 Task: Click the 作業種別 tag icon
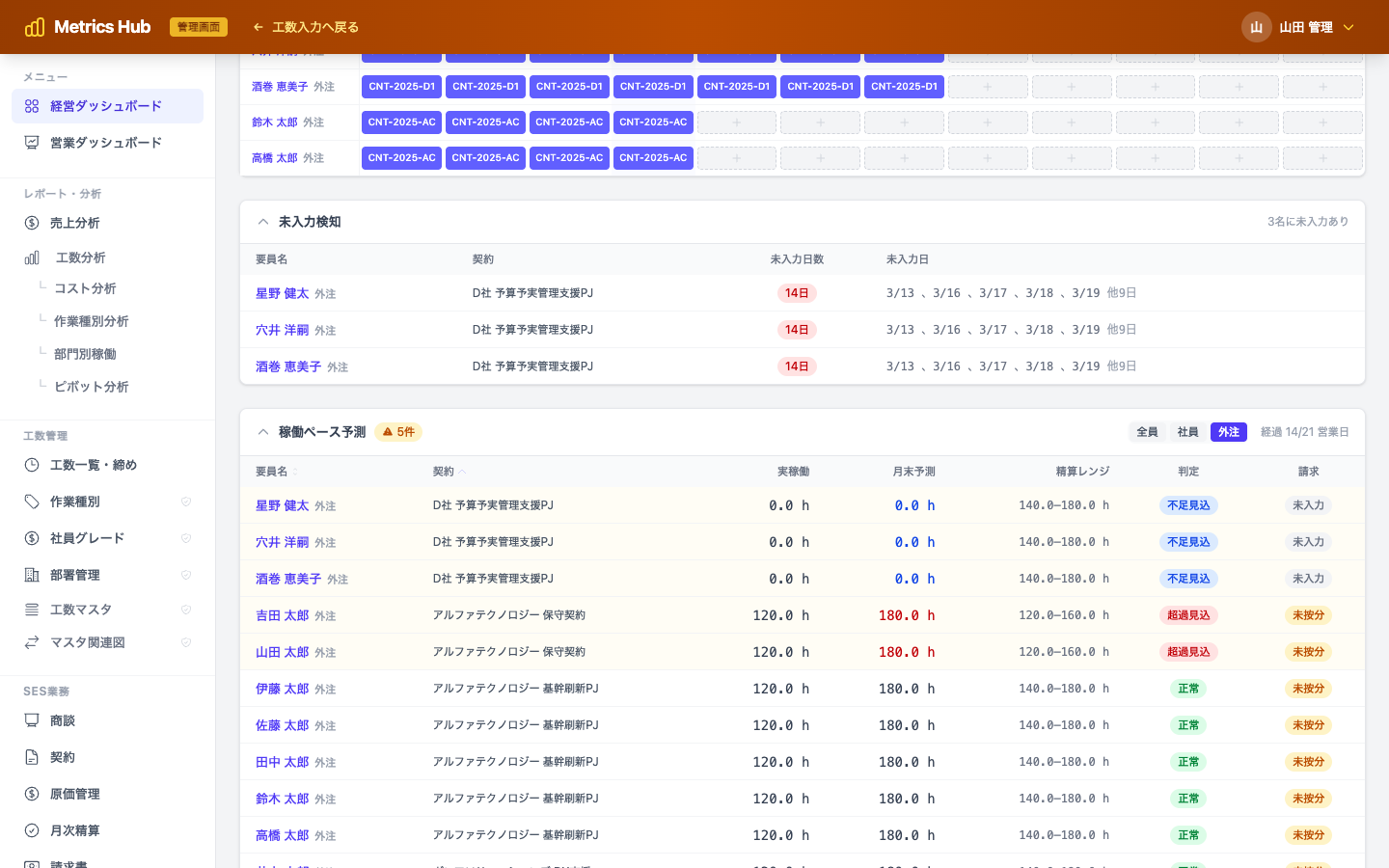pyautogui.click(x=32, y=502)
